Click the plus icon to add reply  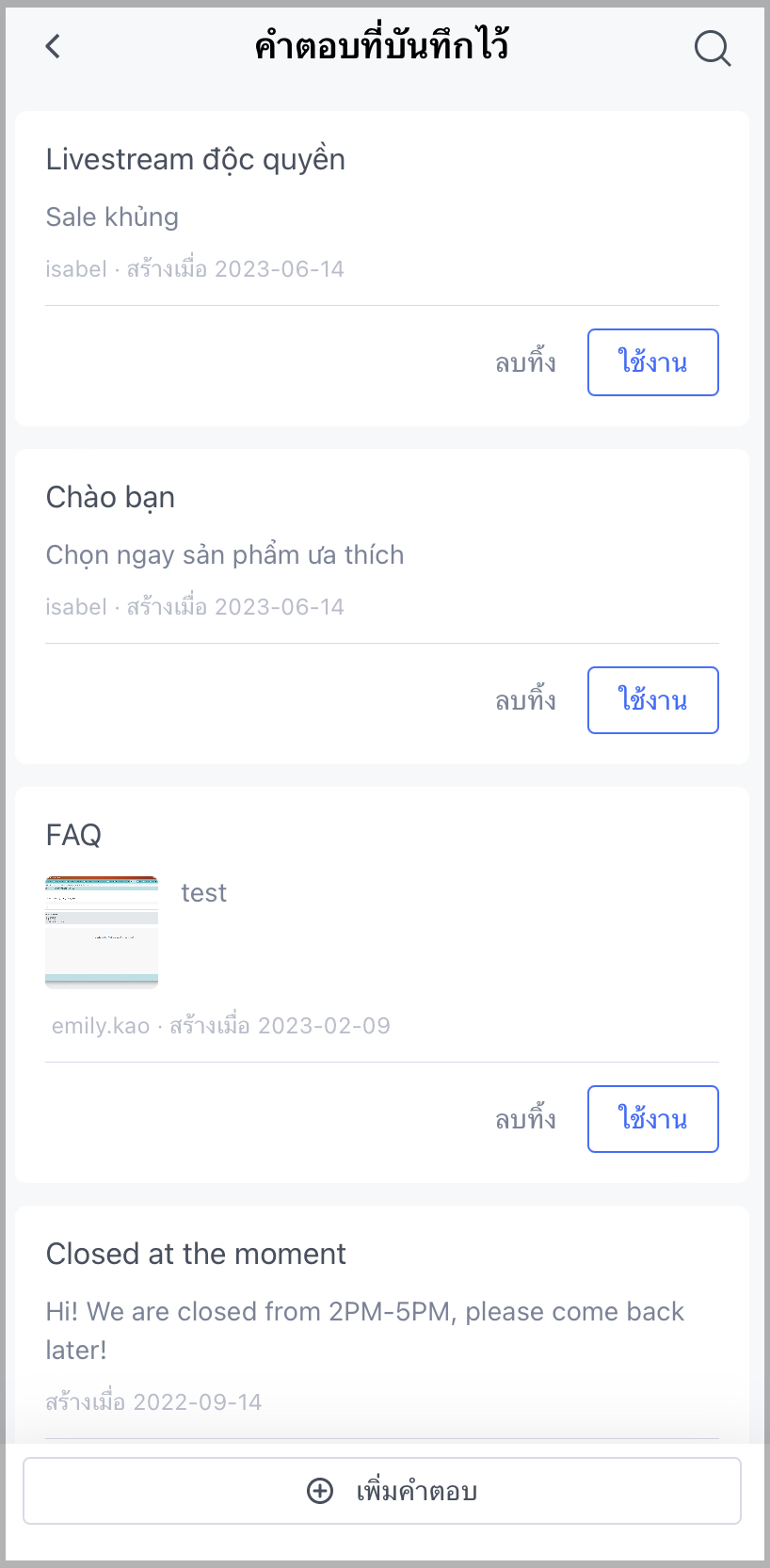point(320,1491)
